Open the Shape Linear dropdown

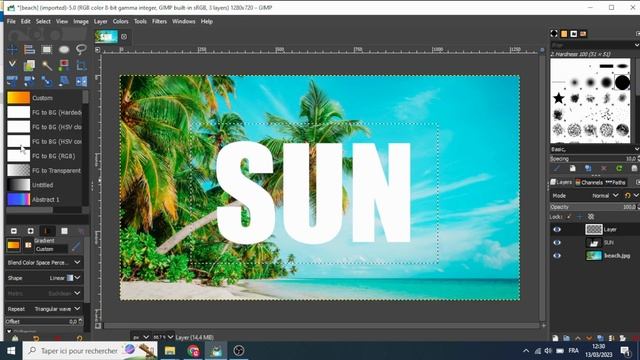[x=44, y=278]
